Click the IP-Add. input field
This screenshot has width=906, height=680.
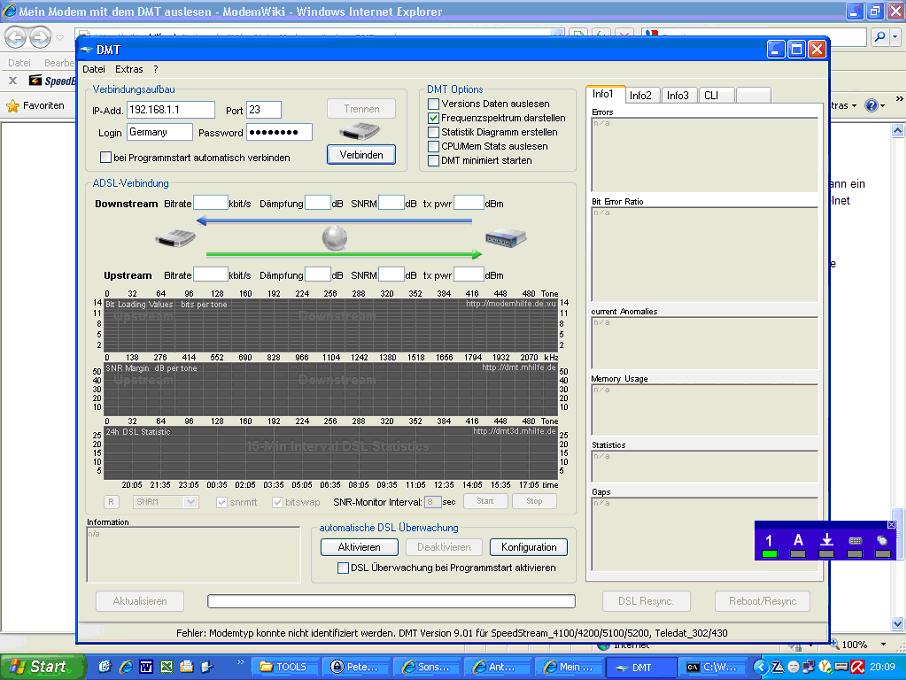(x=170, y=110)
